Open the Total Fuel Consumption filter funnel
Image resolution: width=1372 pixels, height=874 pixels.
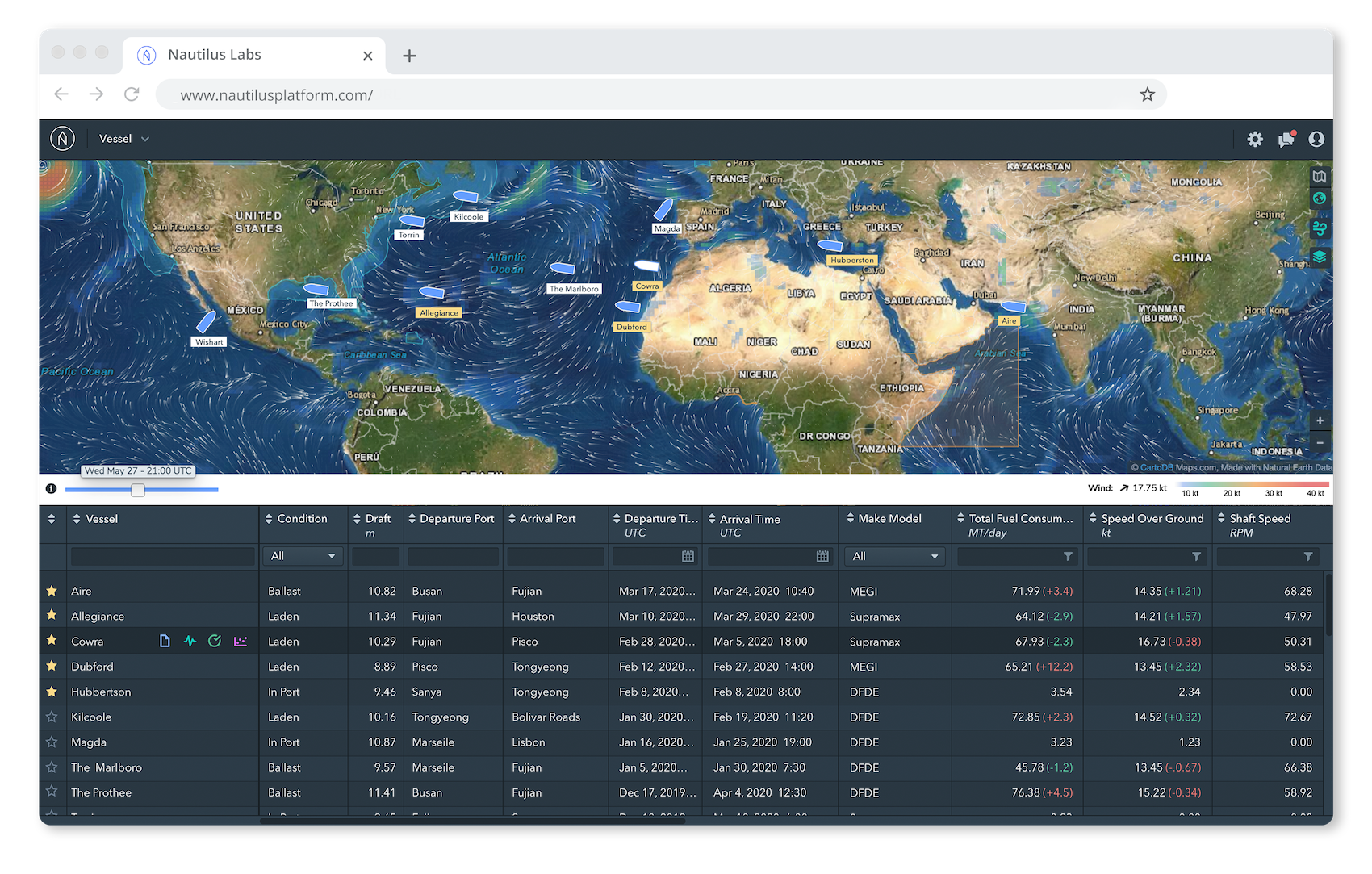pos(1068,556)
